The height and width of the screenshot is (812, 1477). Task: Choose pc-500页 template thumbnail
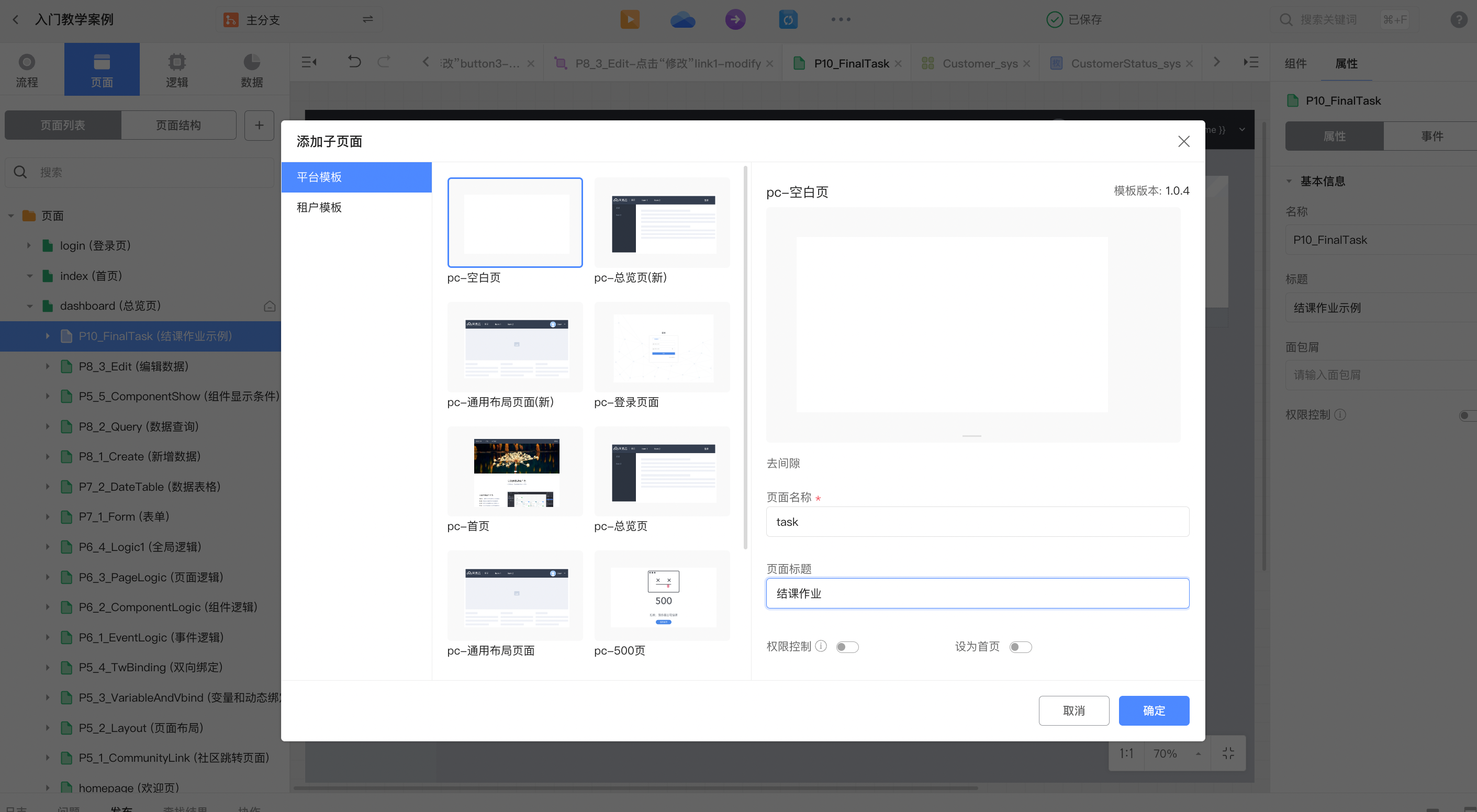(x=662, y=596)
